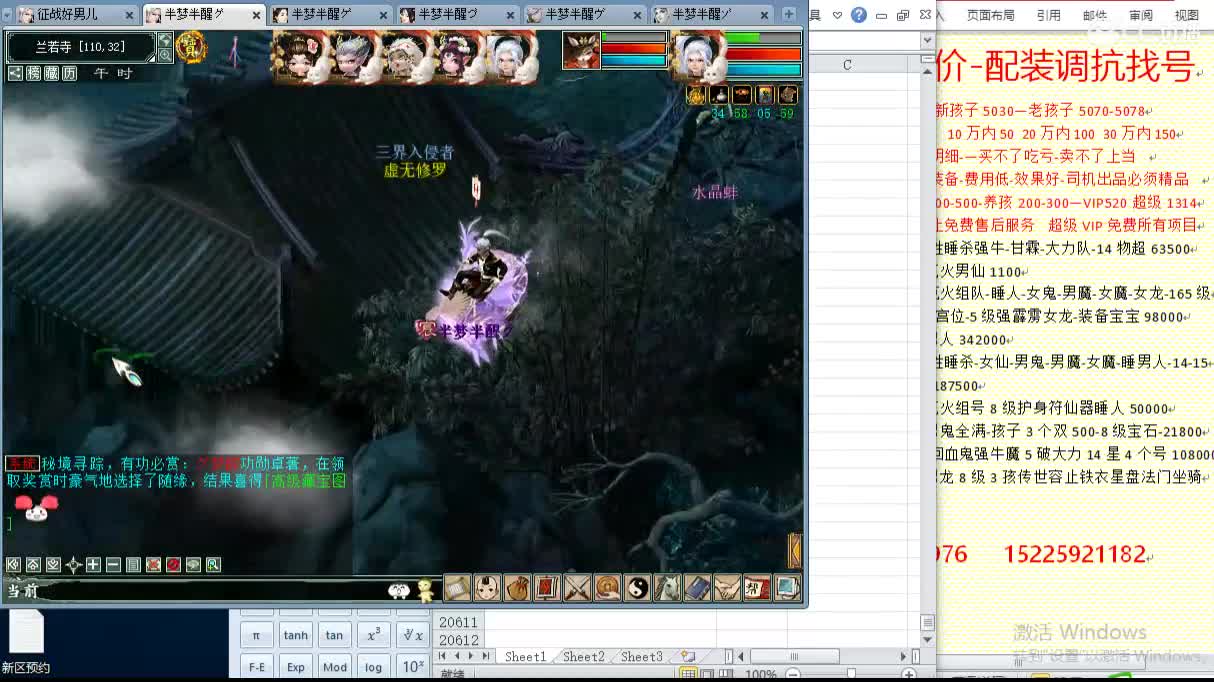Click the calculator tanh button

tap(295, 635)
